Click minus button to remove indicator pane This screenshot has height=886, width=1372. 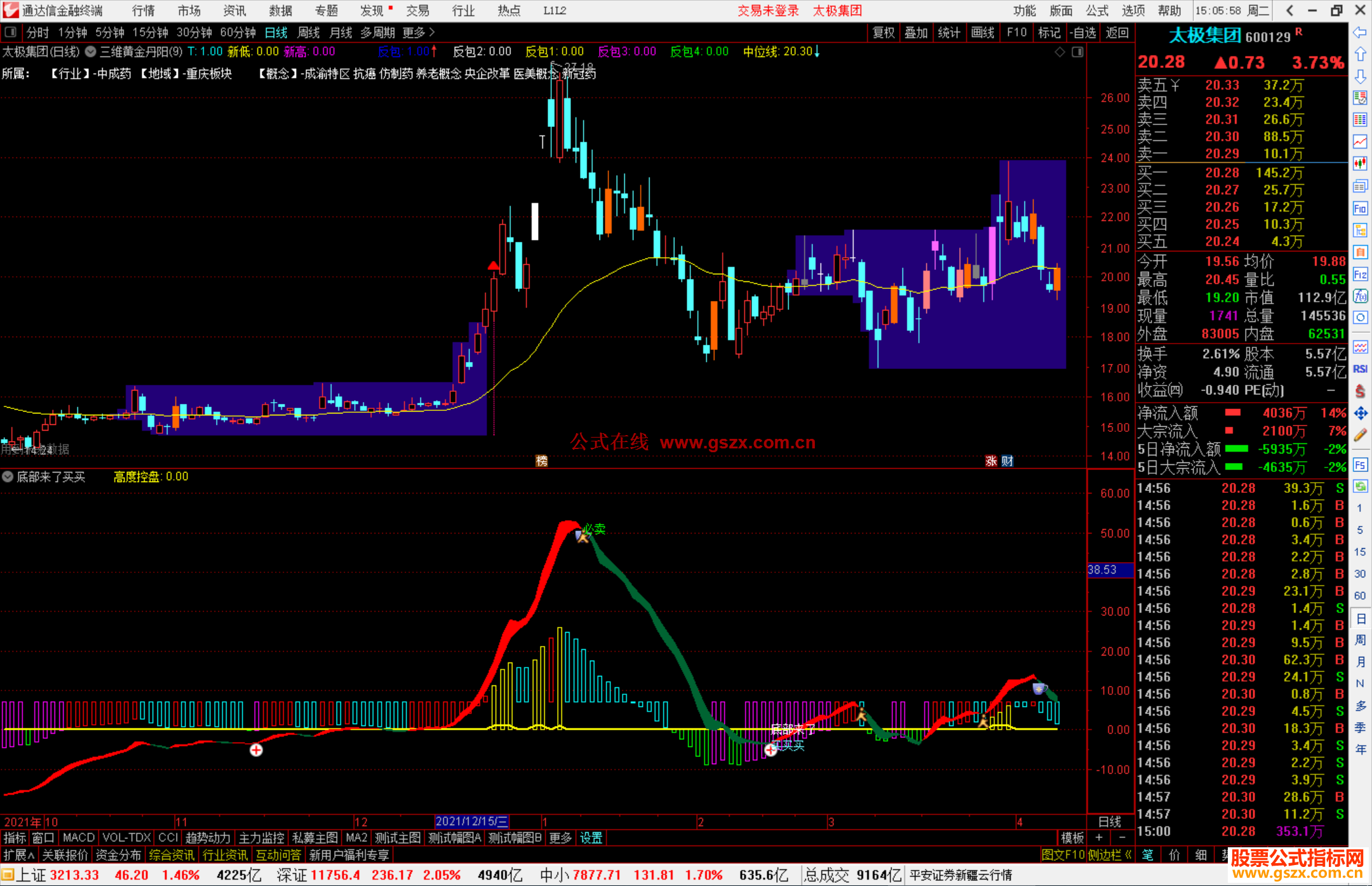(1122, 838)
